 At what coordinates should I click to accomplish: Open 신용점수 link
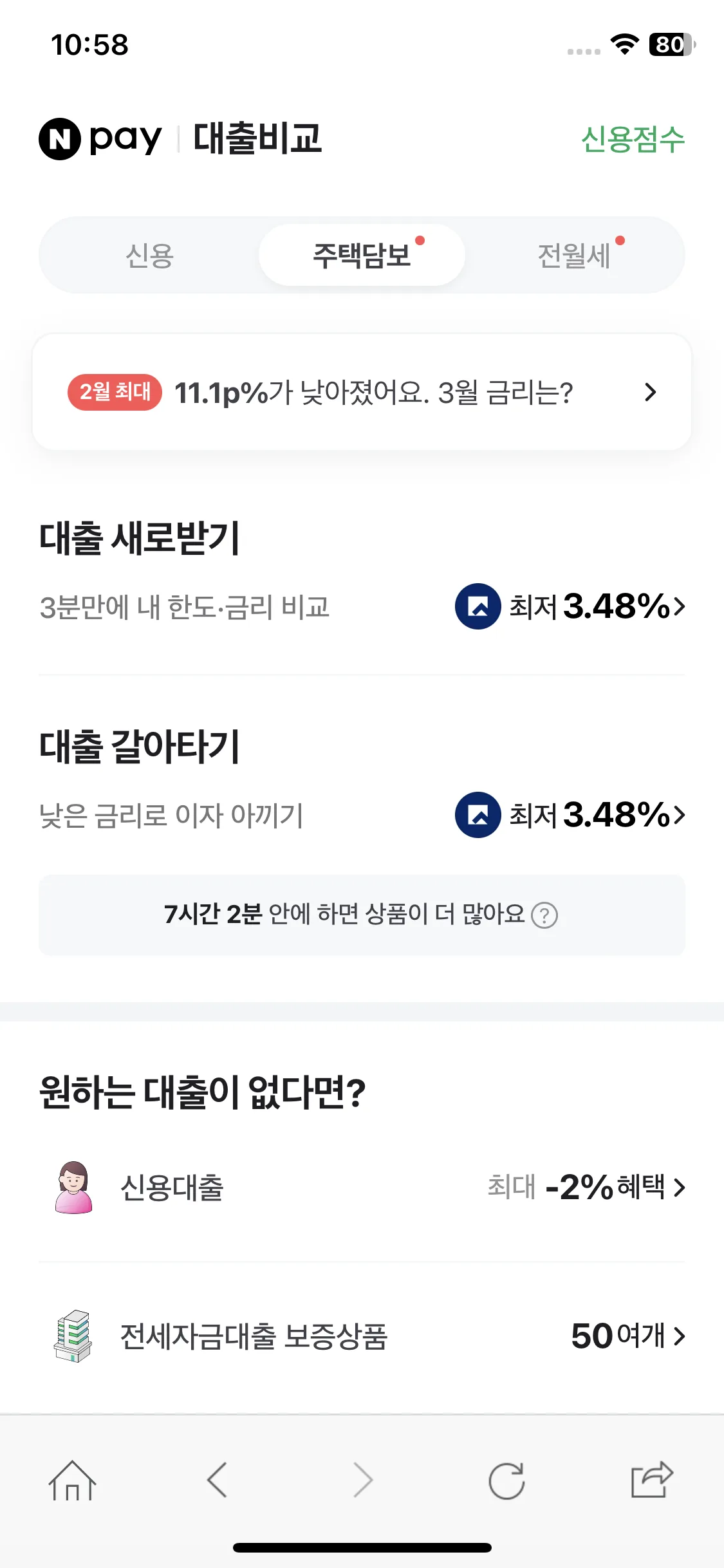pos(633,139)
